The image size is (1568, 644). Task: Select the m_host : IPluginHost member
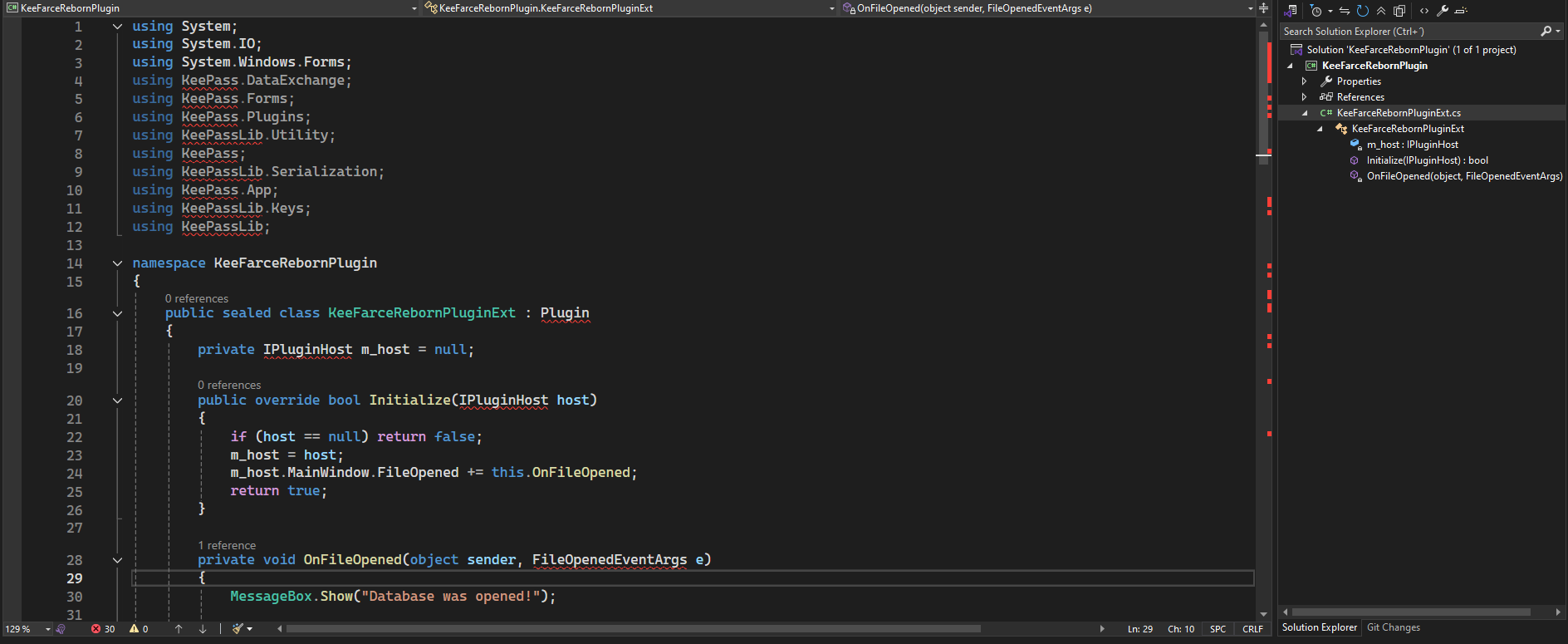click(x=1412, y=145)
